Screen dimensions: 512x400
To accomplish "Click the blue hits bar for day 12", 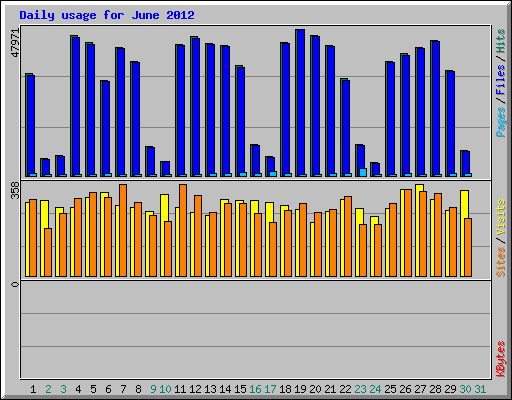I will click(x=196, y=107).
